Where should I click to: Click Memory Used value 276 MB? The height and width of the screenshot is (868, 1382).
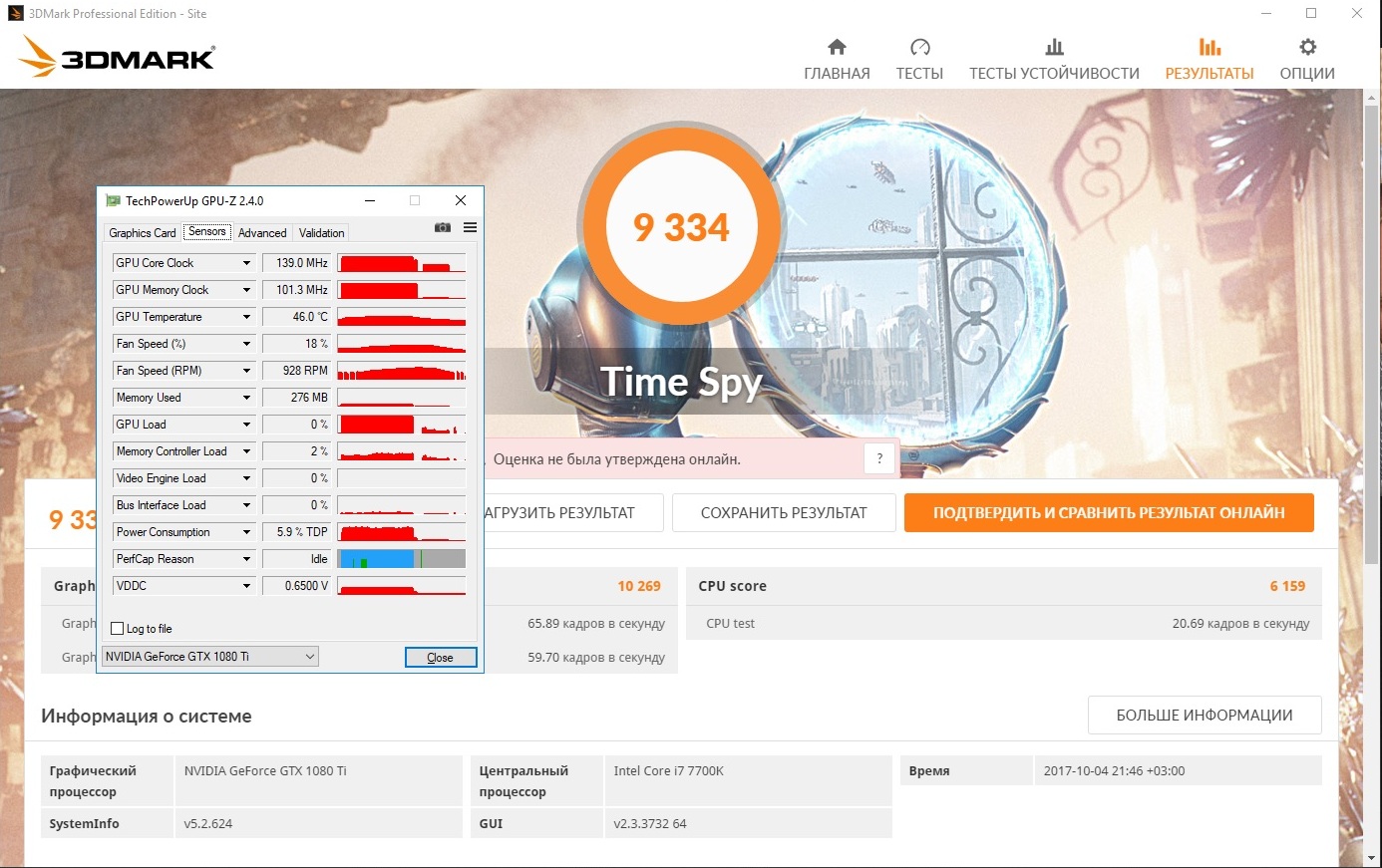pos(297,398)
